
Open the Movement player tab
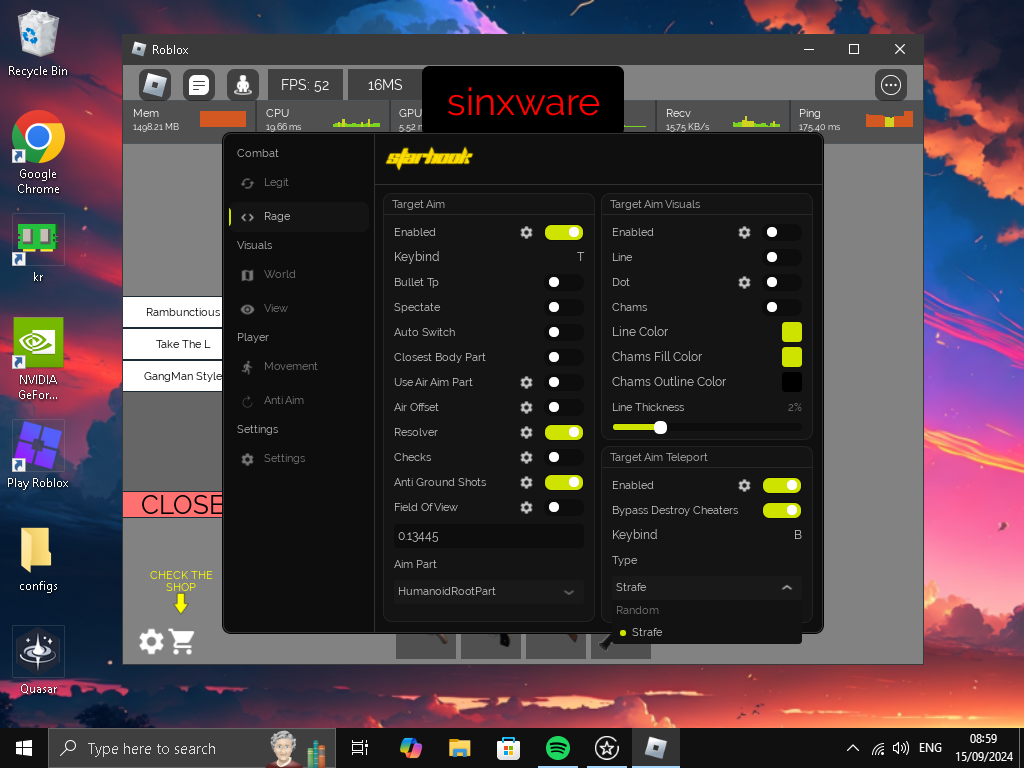299,367
